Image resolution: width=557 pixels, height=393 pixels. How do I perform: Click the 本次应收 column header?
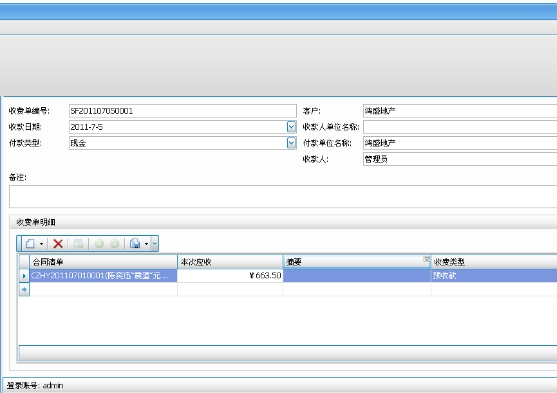[x=230, y=262]
